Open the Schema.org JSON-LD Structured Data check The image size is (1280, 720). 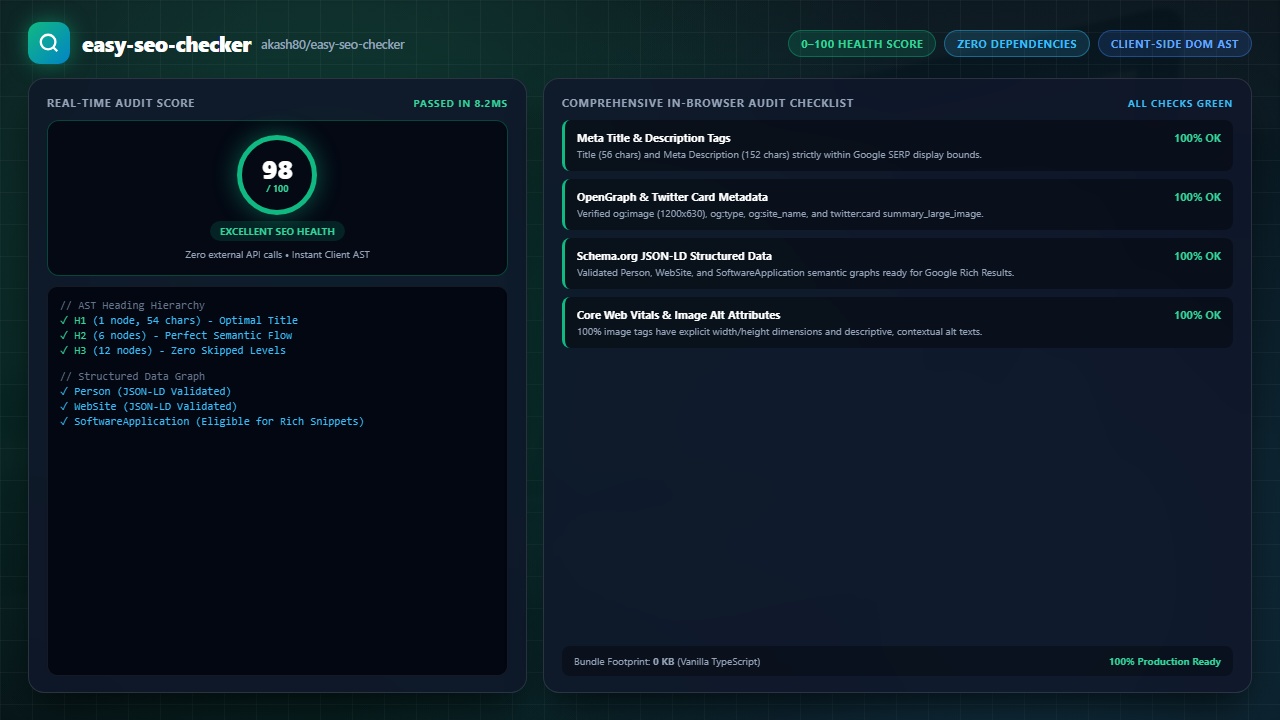pos(897,264)
